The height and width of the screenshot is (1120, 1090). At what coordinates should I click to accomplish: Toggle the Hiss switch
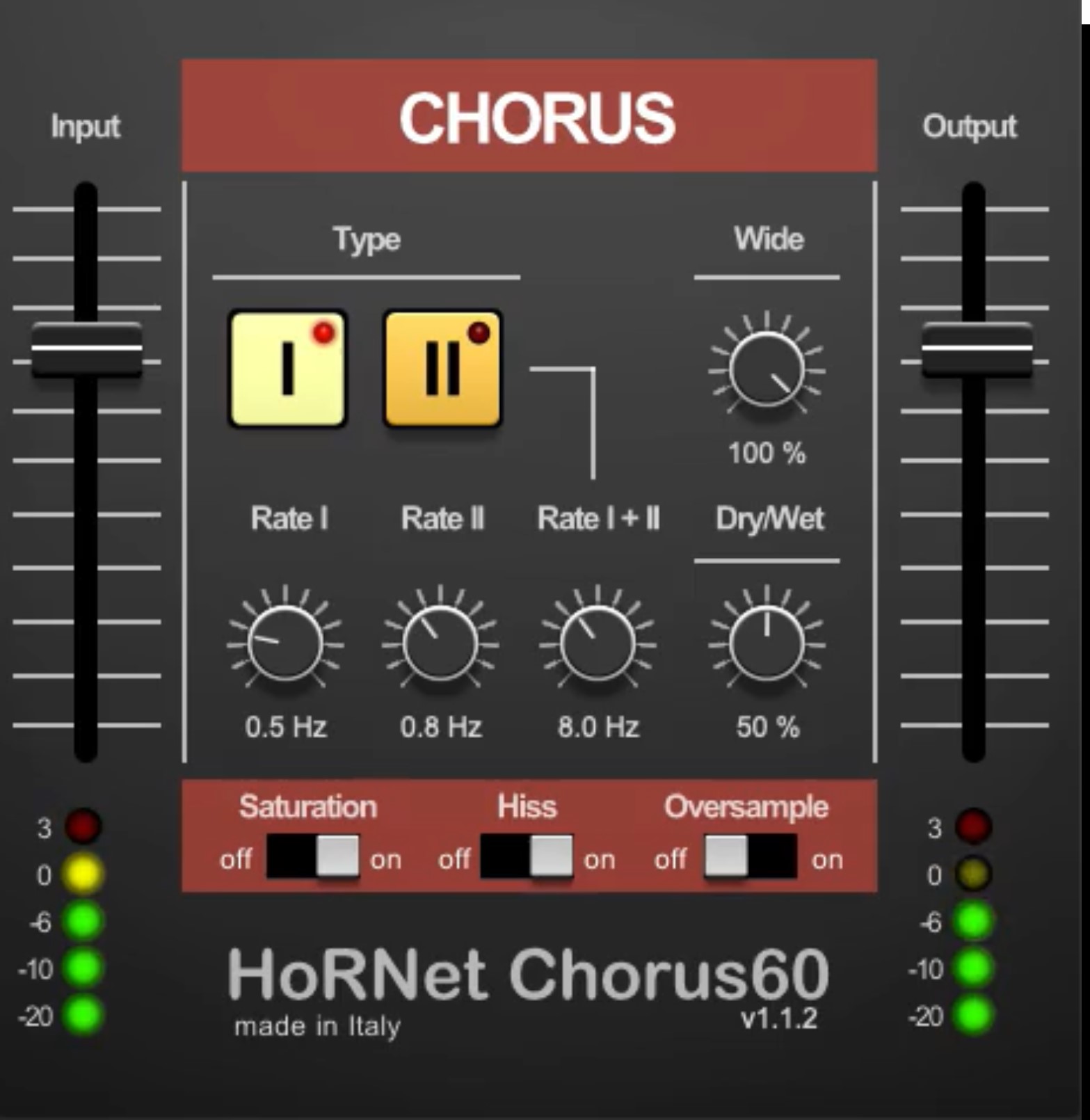point(527,856)
